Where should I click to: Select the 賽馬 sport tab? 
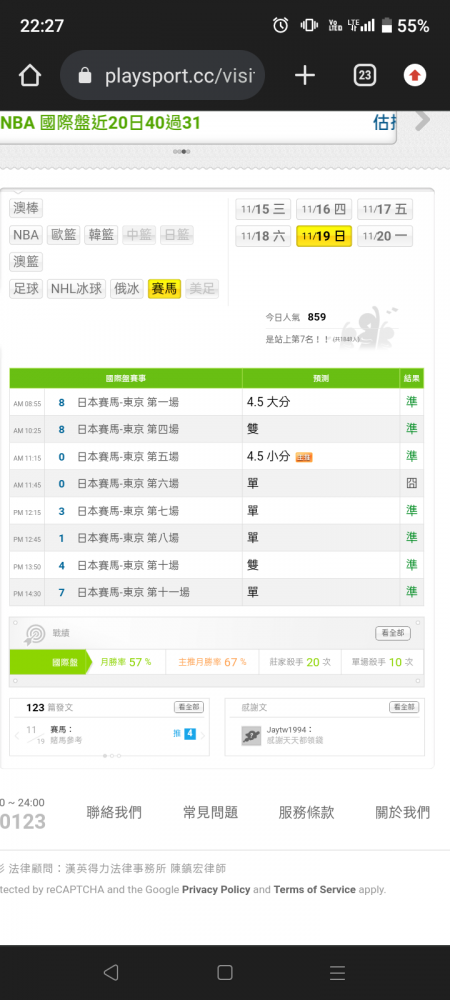click(x=164, y=289)
